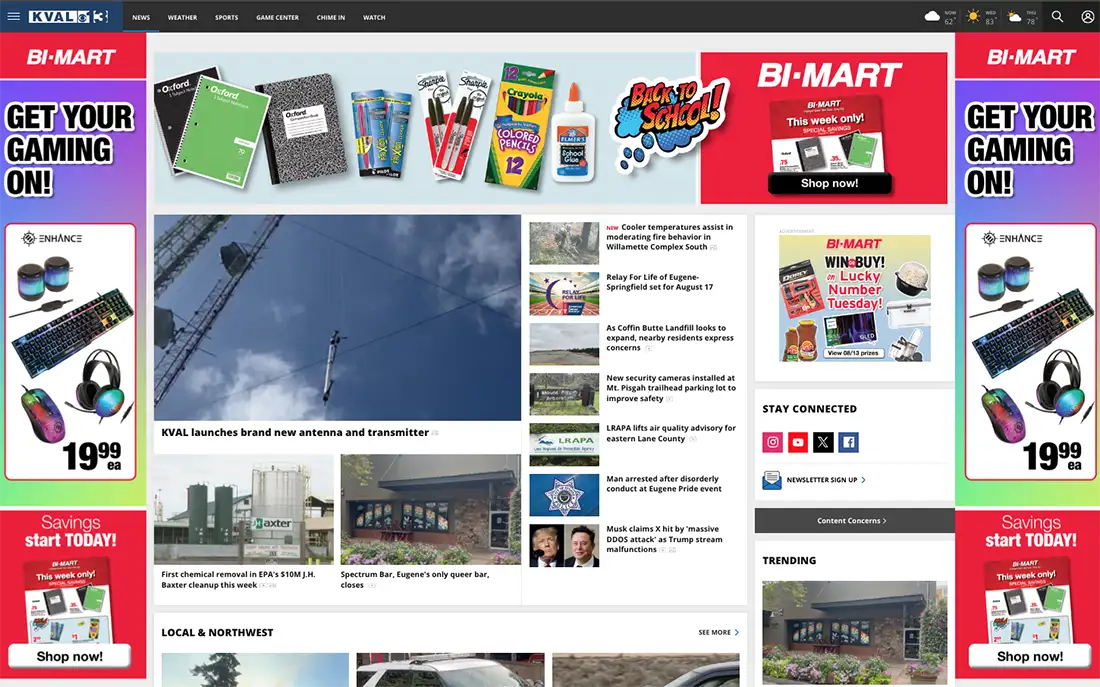
Task: Open the user account icon
Action: point(1087,16)
